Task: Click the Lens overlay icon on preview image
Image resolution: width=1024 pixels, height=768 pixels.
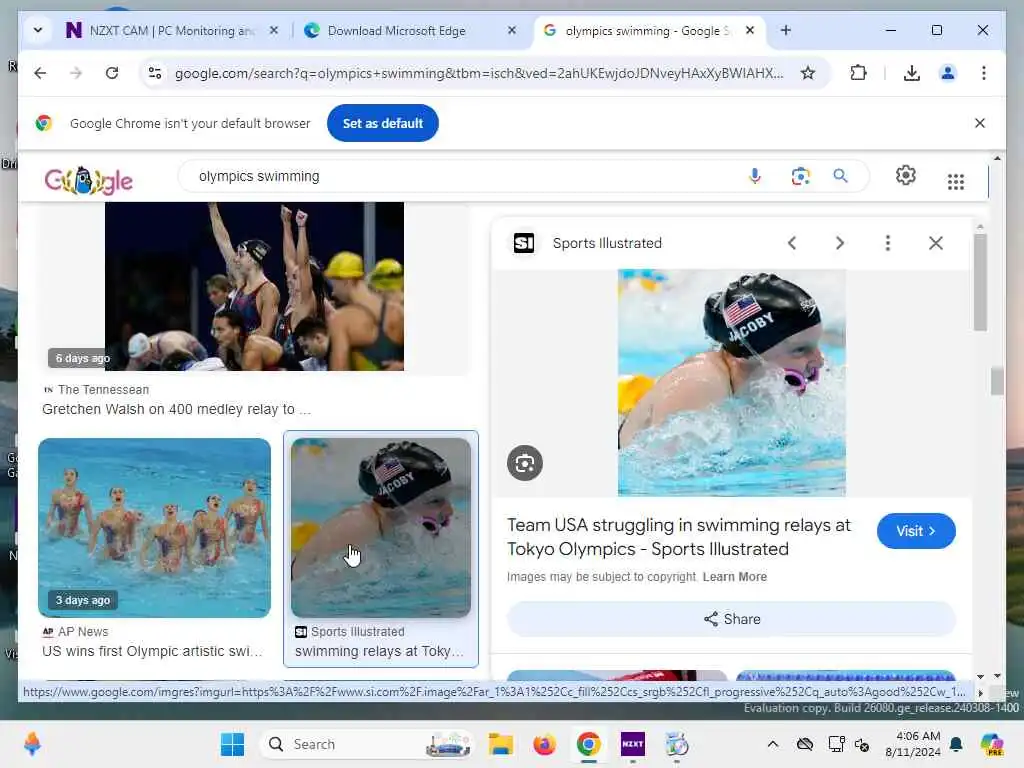Action: pos(524,463)
